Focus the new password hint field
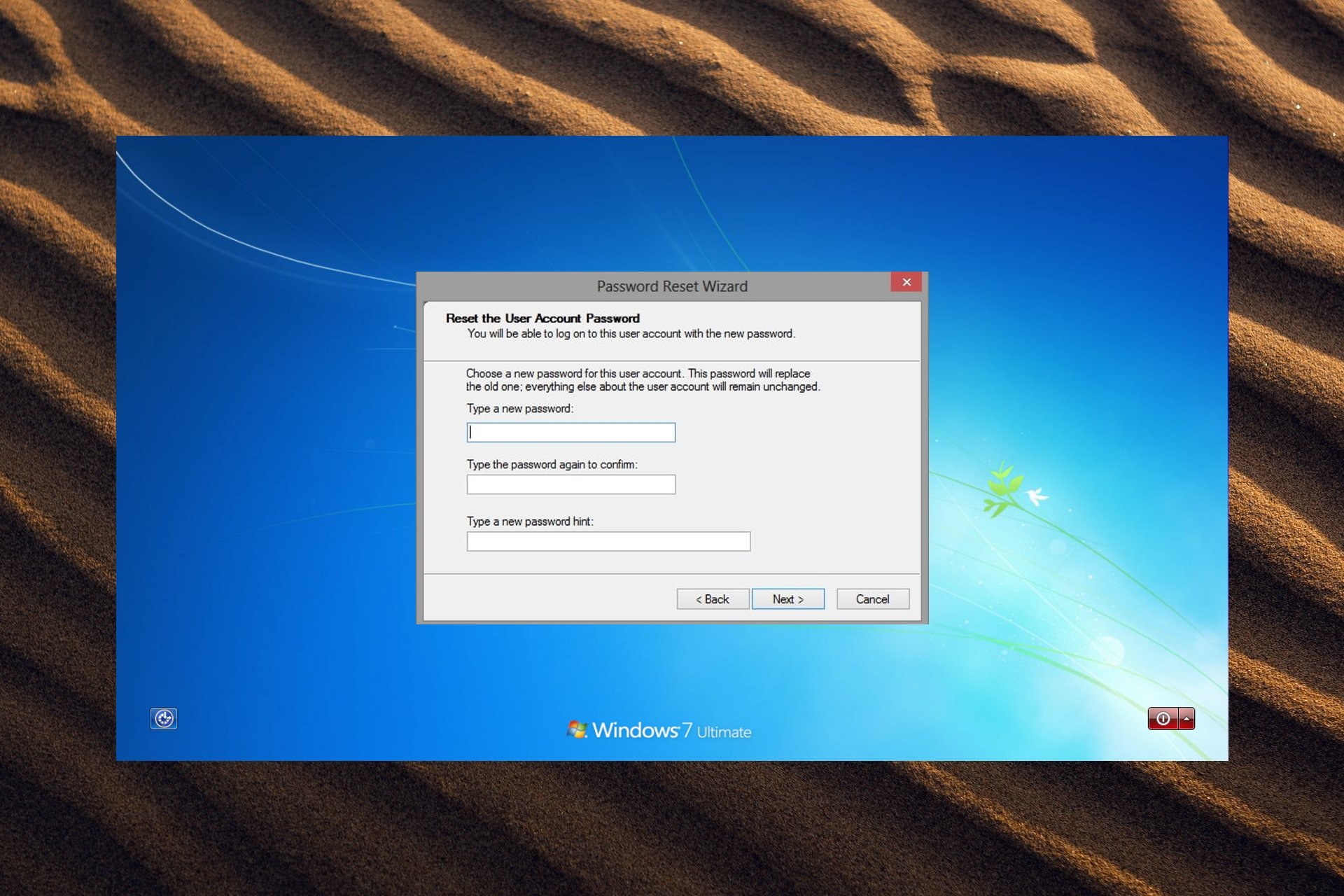Screen dimensions: 1344x896 [608, 541]
